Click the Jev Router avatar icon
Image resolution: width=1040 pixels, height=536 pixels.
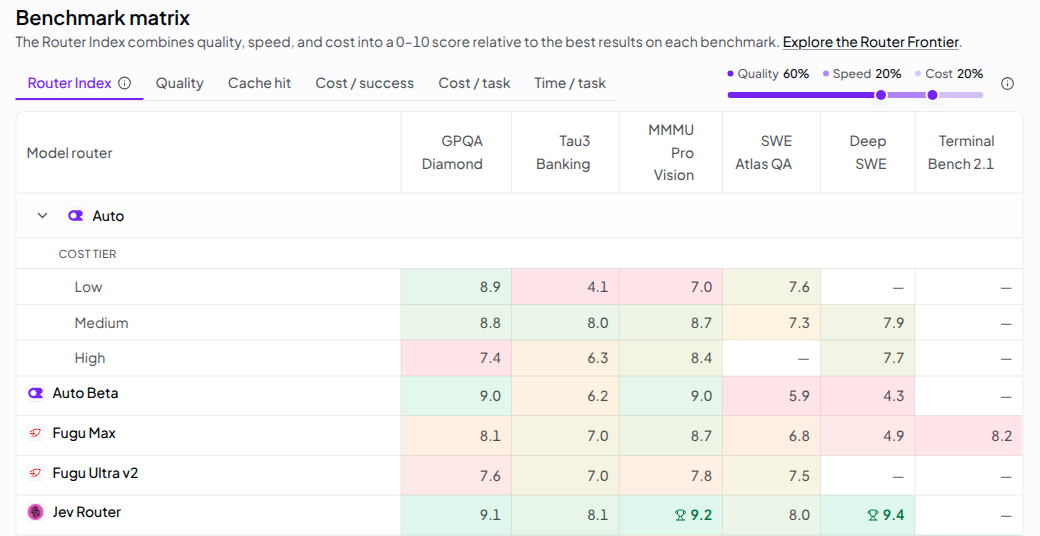pyautogui.click(x=35, y=512)
